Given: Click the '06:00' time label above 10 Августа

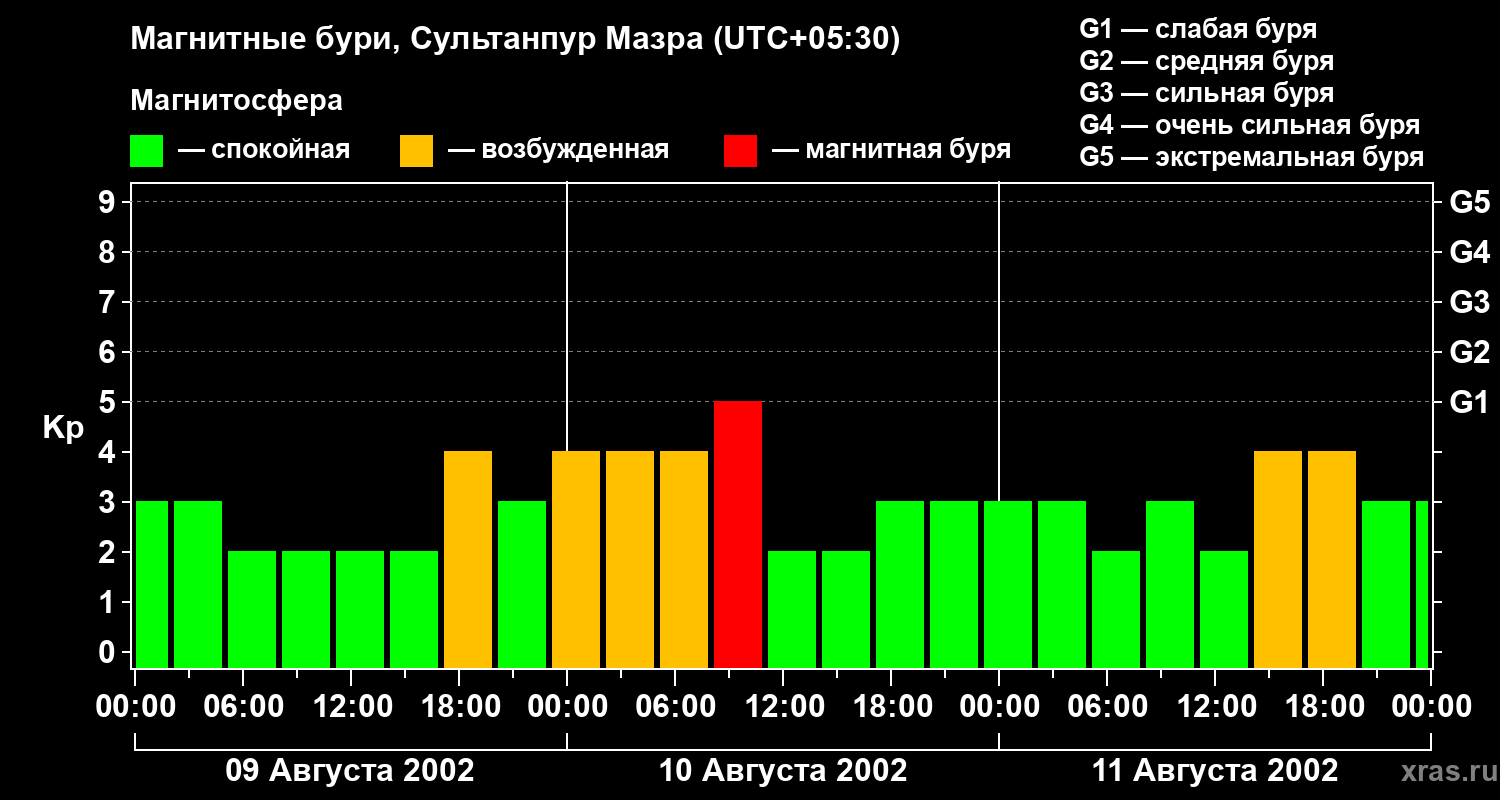Looking at the screenshot, I should pyautogui.click(x=675, y=706).
